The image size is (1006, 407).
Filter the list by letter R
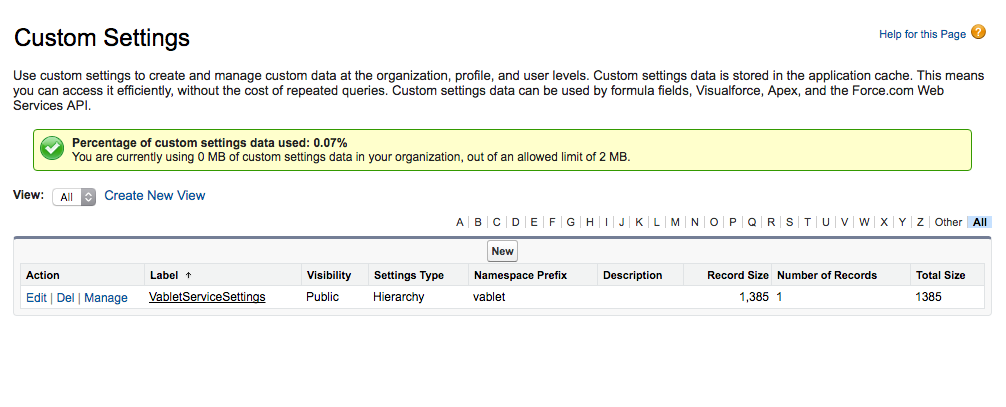tap(771, 222)
